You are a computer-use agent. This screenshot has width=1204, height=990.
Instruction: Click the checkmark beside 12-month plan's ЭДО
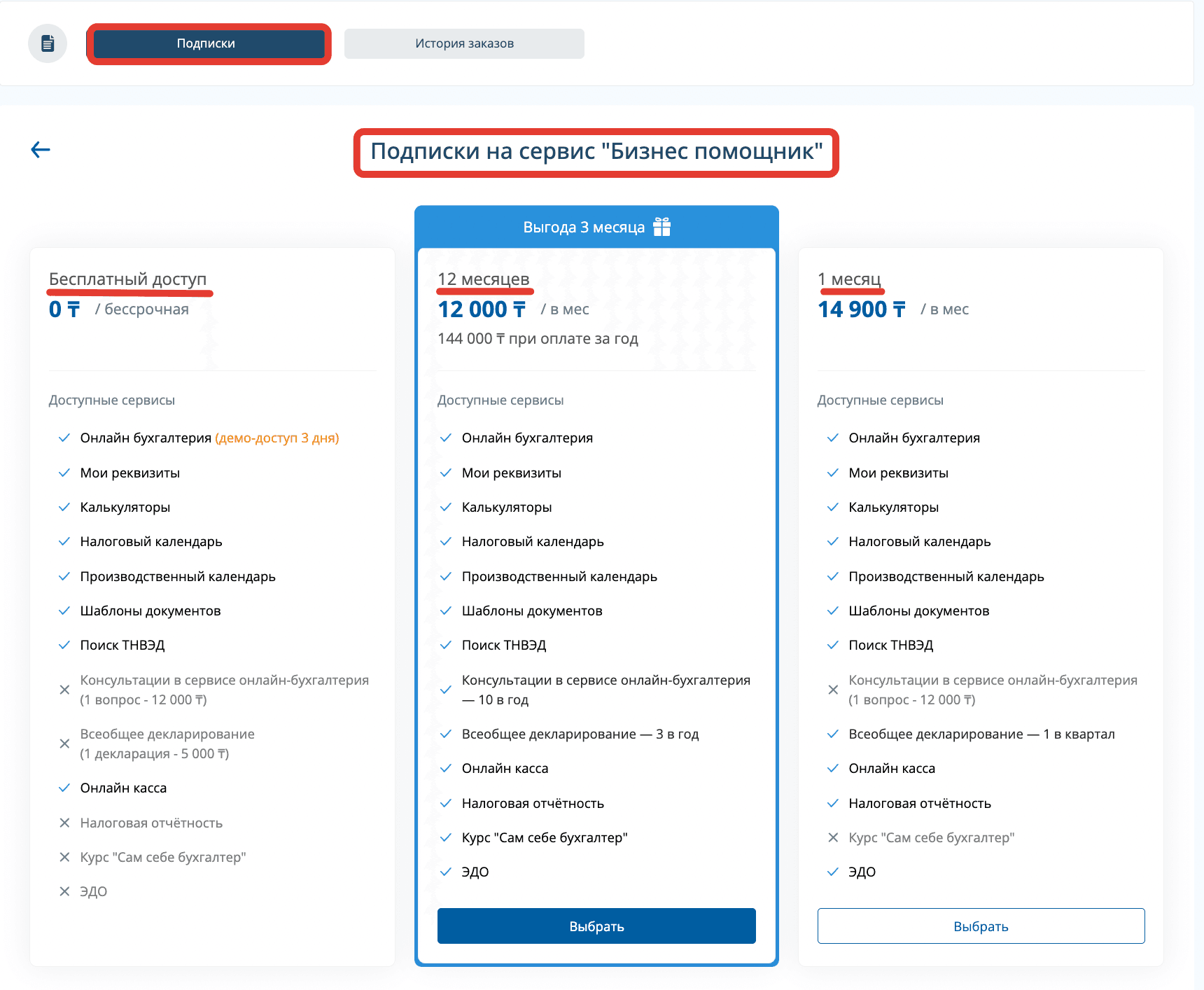pos(446,872)
